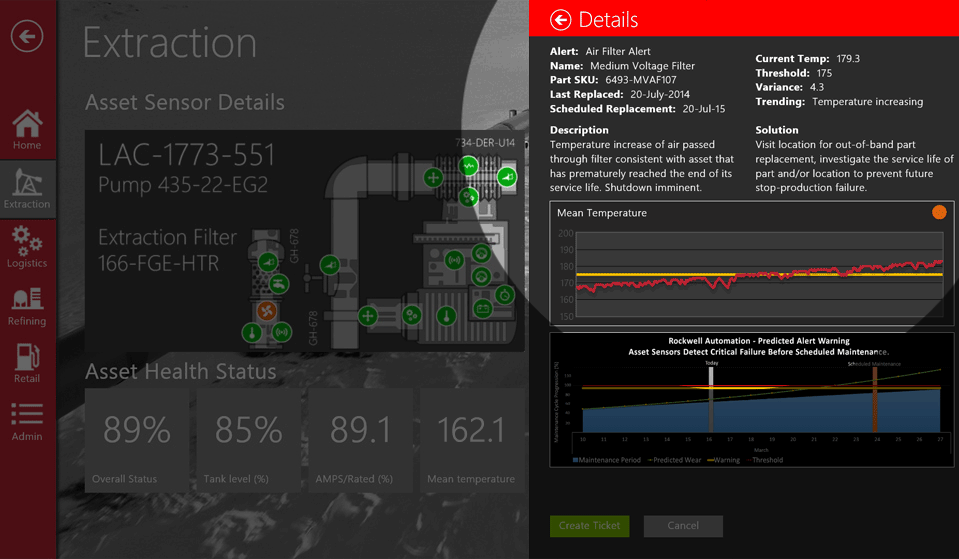Select the Extraction sidebar item
Image resolution: width=959 pixels, height=559 pixels.
point(27,188)
